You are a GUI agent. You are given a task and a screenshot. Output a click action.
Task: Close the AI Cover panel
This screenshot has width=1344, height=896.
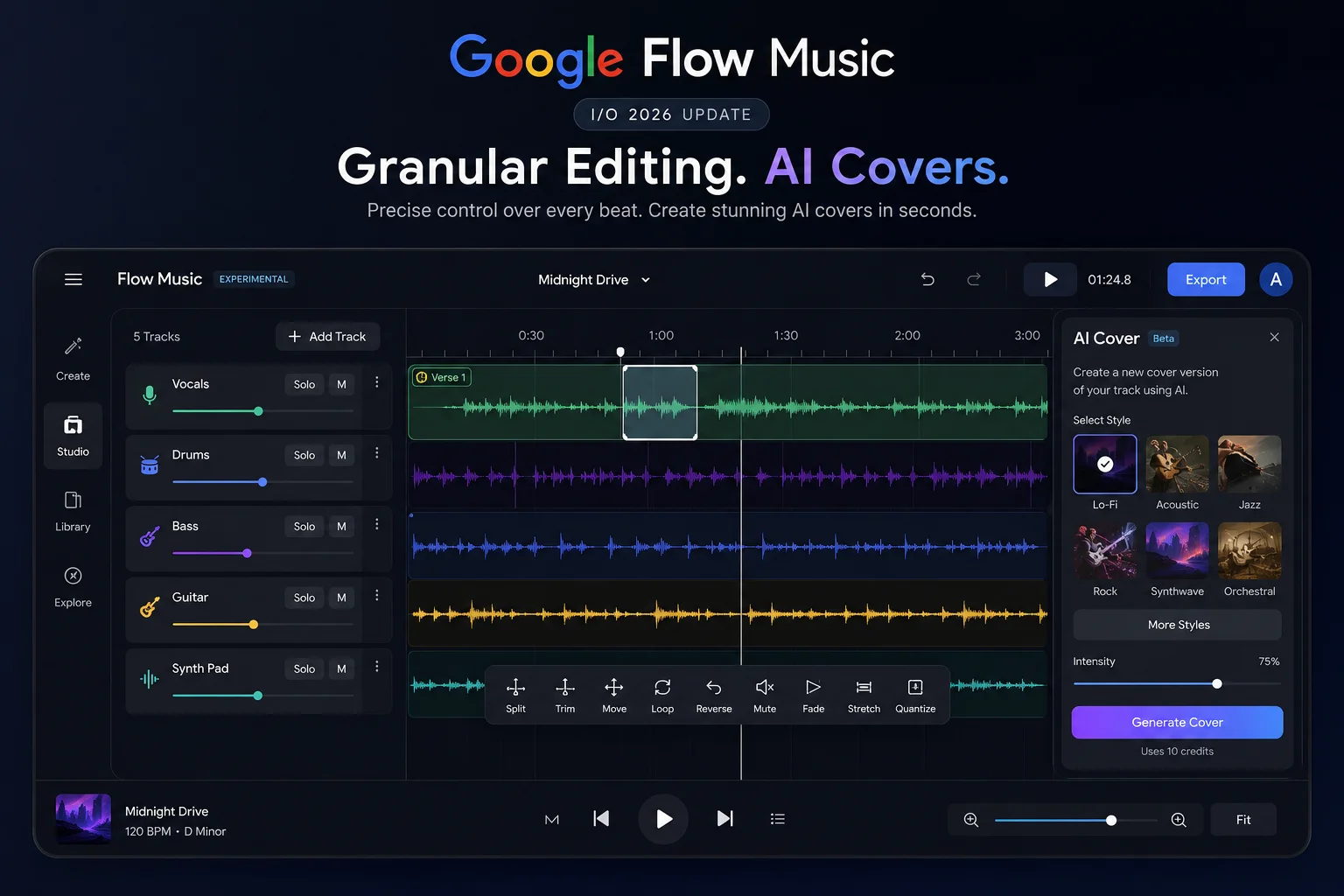[1274, 337]
